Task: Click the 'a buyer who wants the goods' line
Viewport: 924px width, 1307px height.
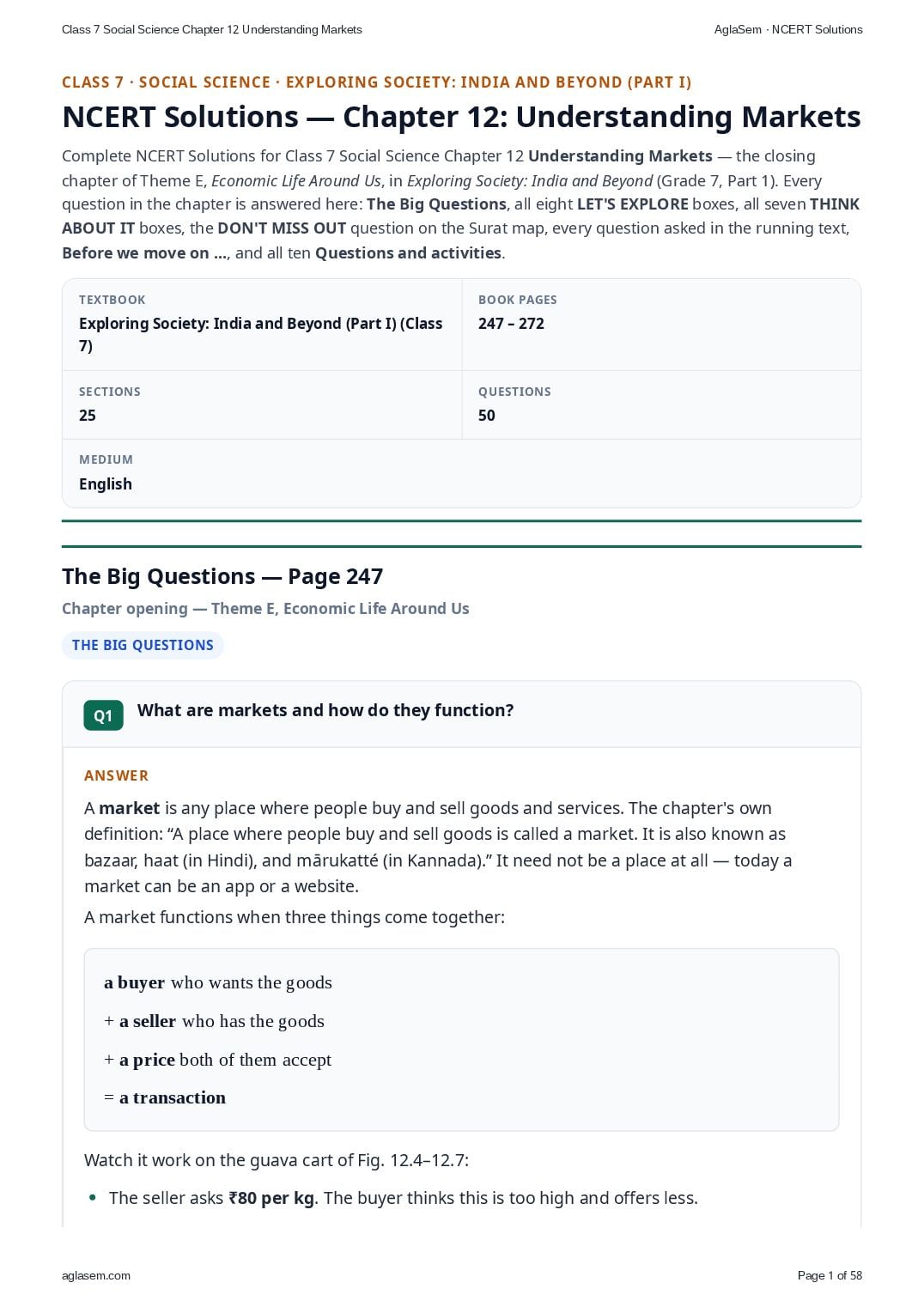Action: [x=218, y=982]
